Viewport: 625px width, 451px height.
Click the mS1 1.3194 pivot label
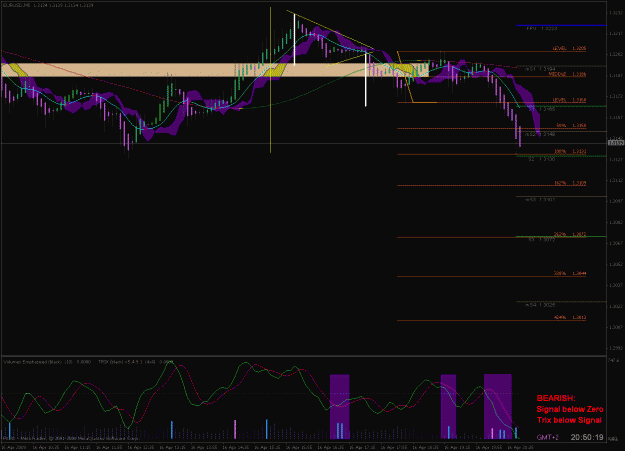click(x=540, y=69)
